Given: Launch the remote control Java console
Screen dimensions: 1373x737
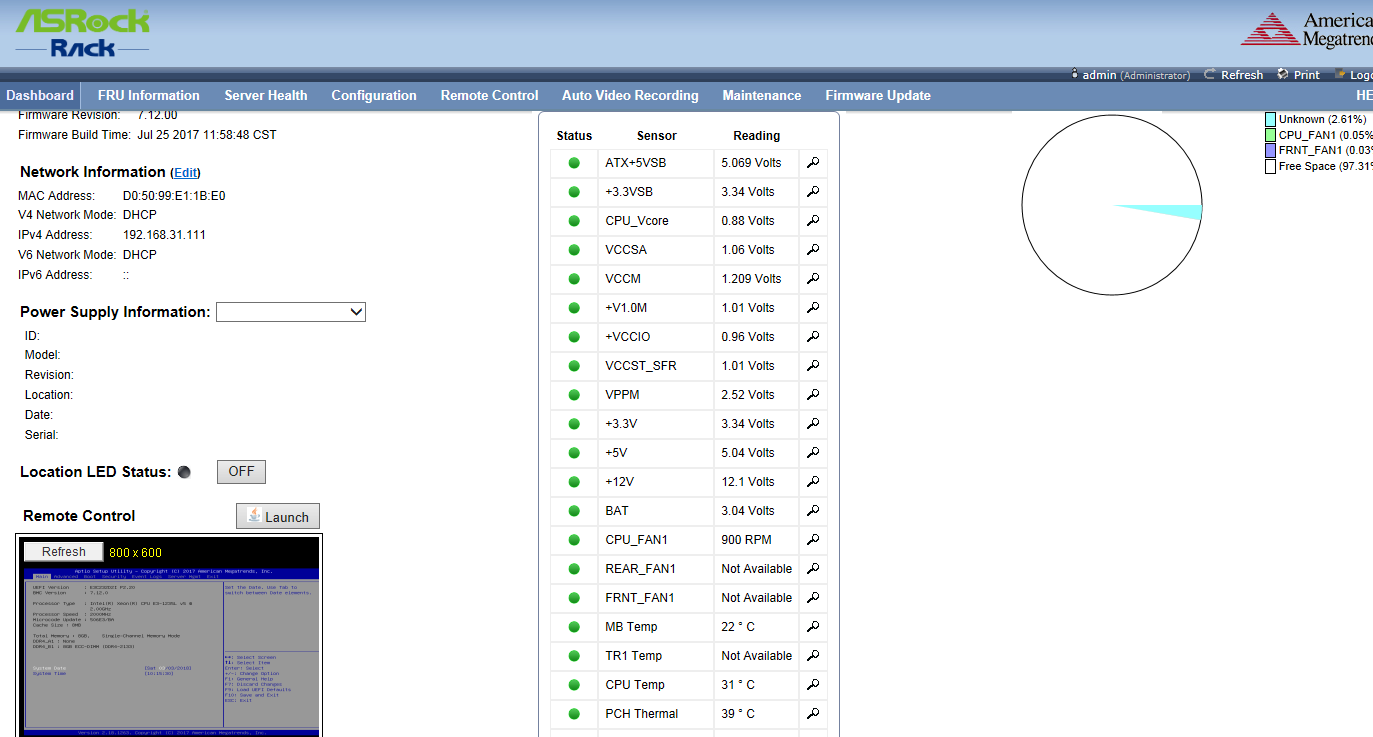Looking at the screenshot, I should [x=278, y=517].
